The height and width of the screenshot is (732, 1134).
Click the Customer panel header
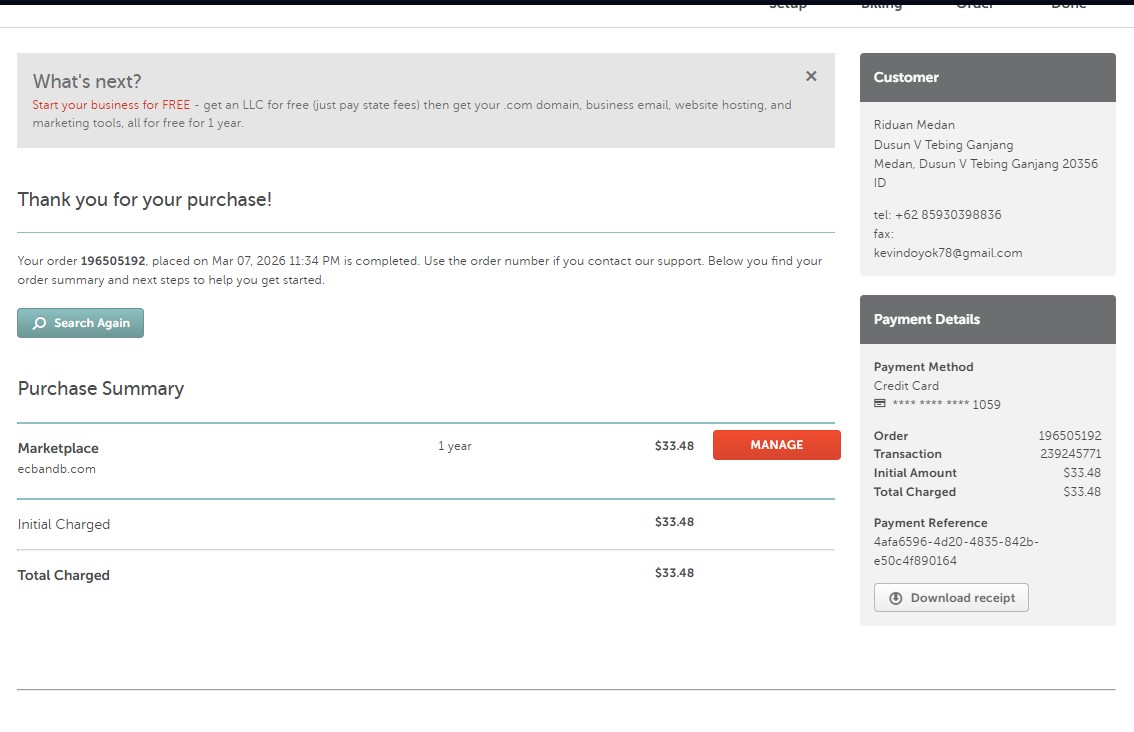point(987,77)
